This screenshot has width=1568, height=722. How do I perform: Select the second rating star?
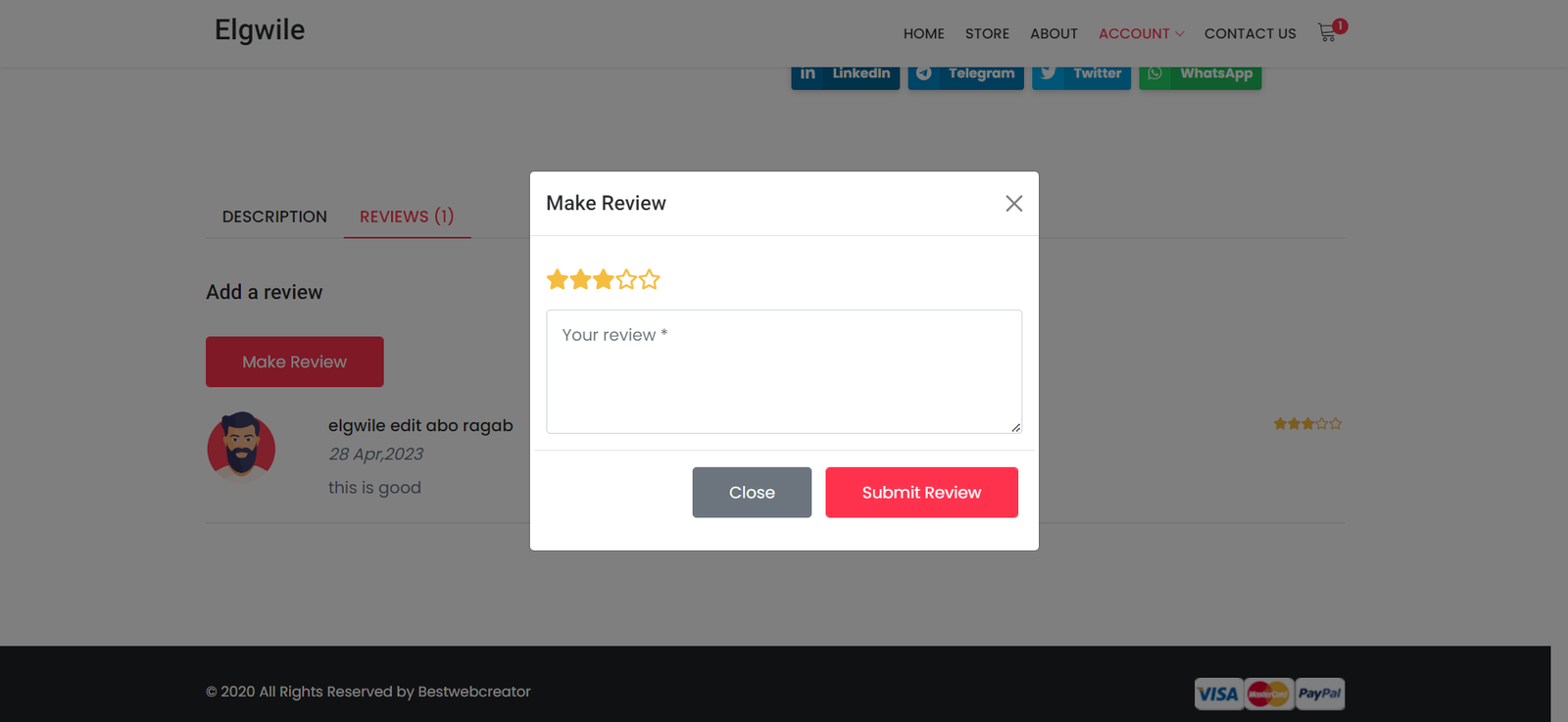580,280
